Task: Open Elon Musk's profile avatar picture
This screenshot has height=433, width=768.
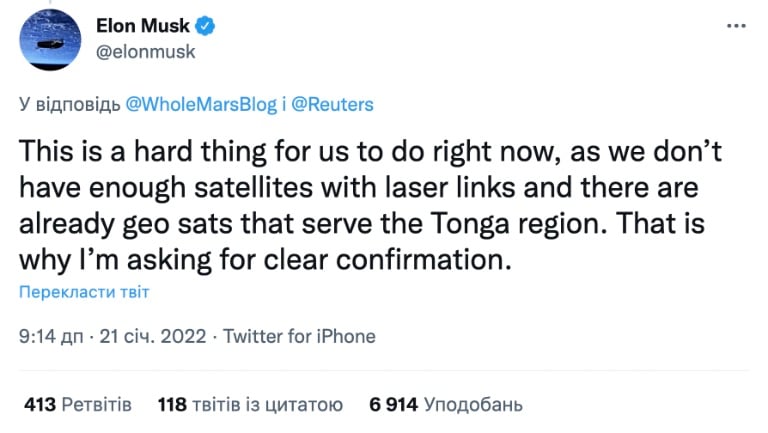Action: 50,39
